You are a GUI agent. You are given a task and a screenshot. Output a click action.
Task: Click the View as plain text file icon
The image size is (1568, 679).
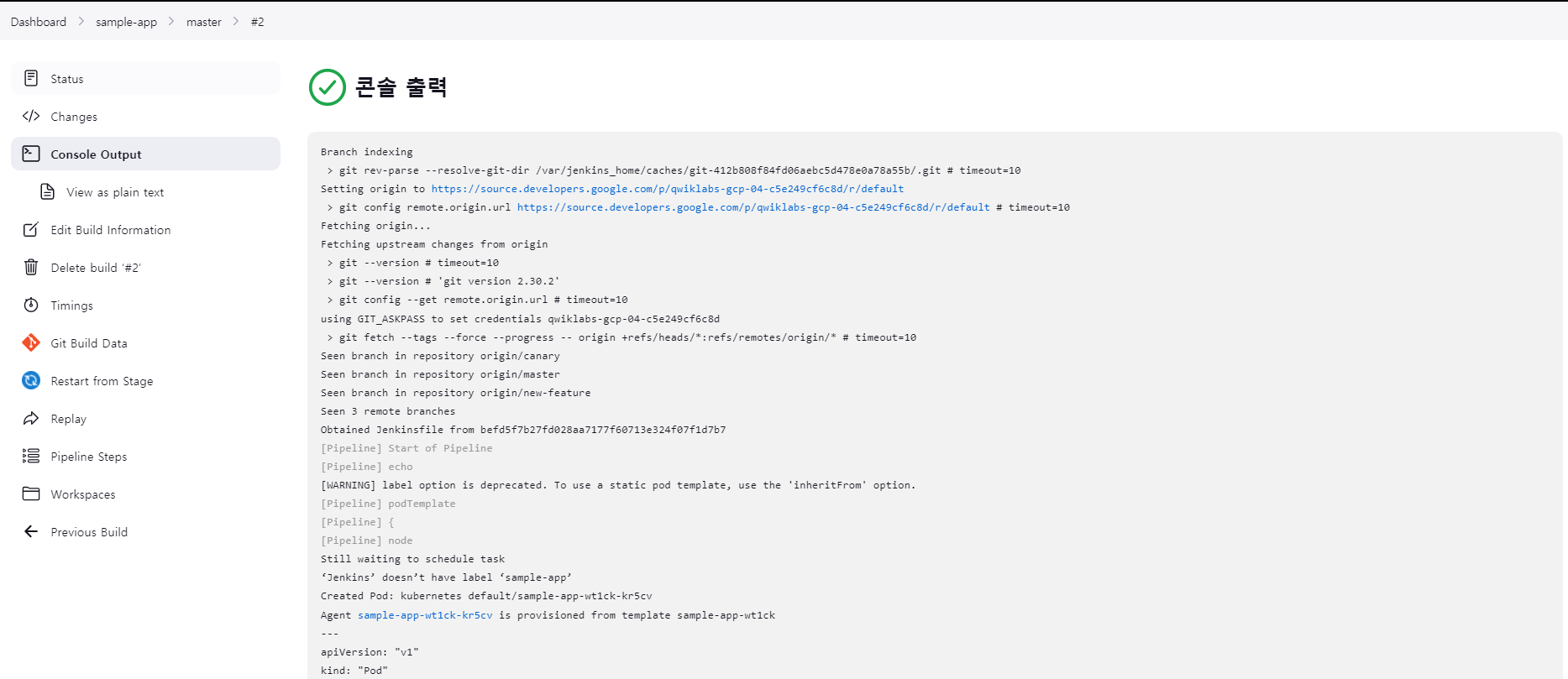(48, 191)
